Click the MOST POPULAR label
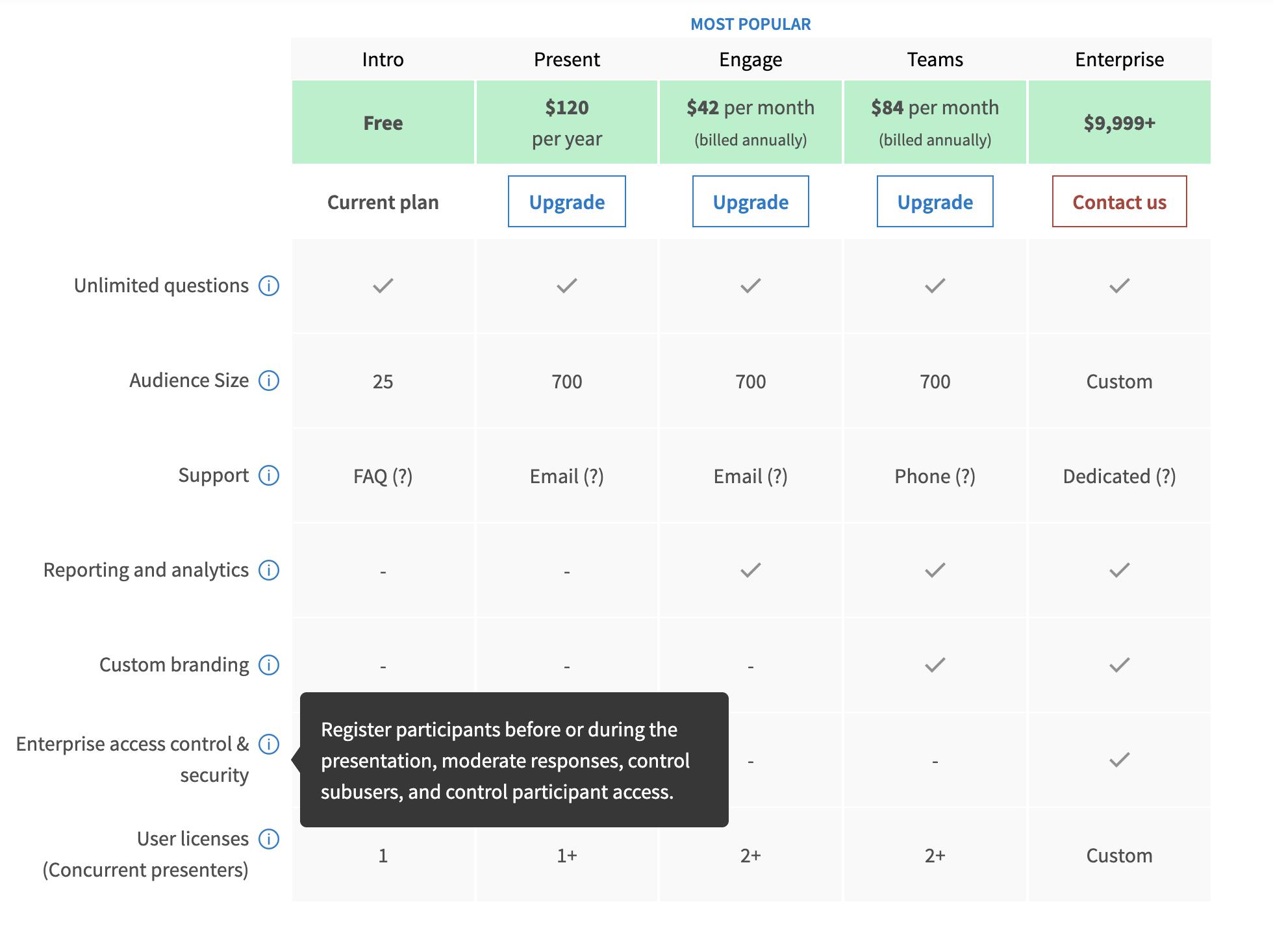 point(751,24)
